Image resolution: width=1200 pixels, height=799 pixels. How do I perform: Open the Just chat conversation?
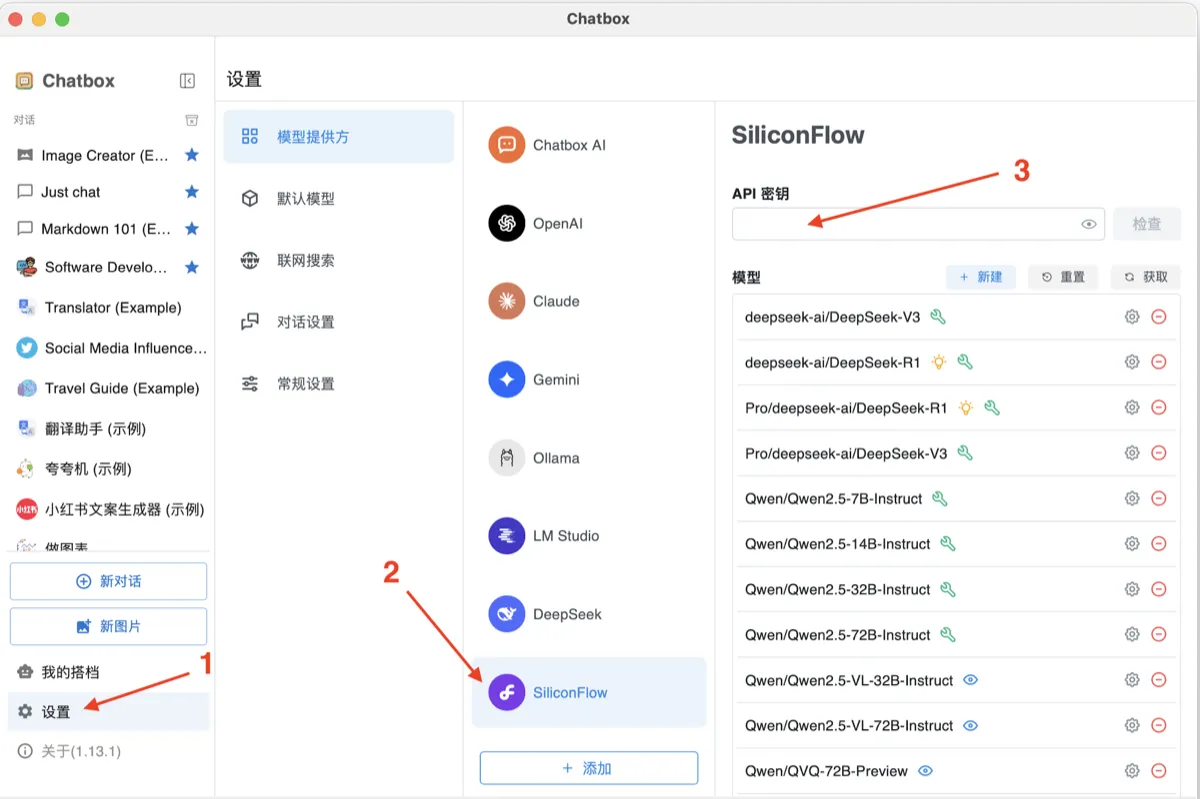click(x=108, y=191)
